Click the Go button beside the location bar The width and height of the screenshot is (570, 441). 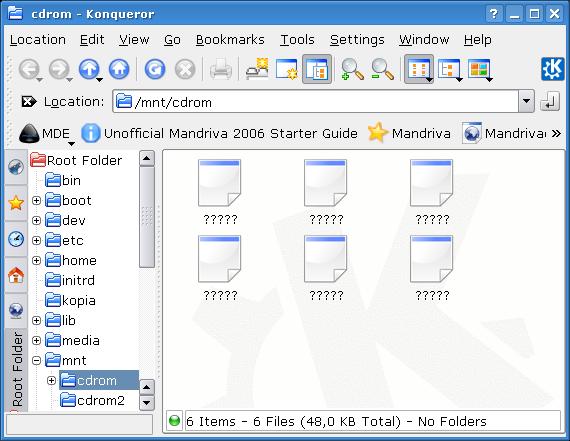[x=550, y=101]
